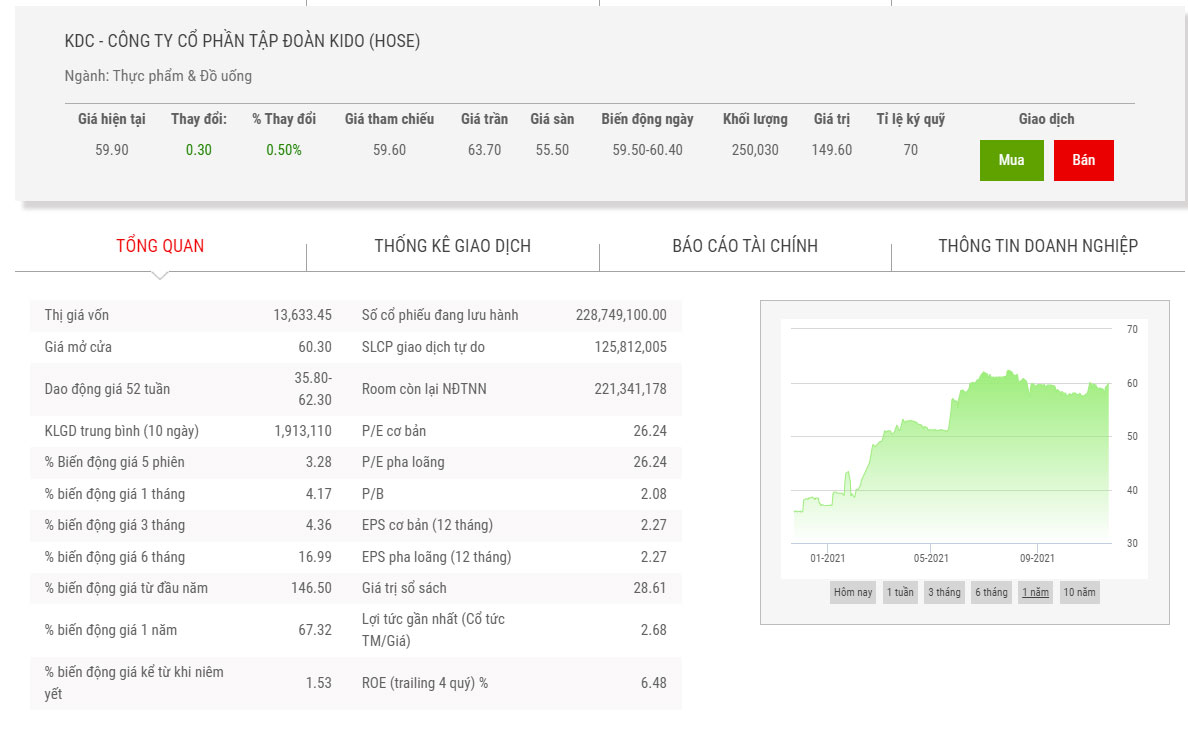1188x737 pixels.
Task: Select the Thị giá vốn row
Action: (x=188, y=315)
